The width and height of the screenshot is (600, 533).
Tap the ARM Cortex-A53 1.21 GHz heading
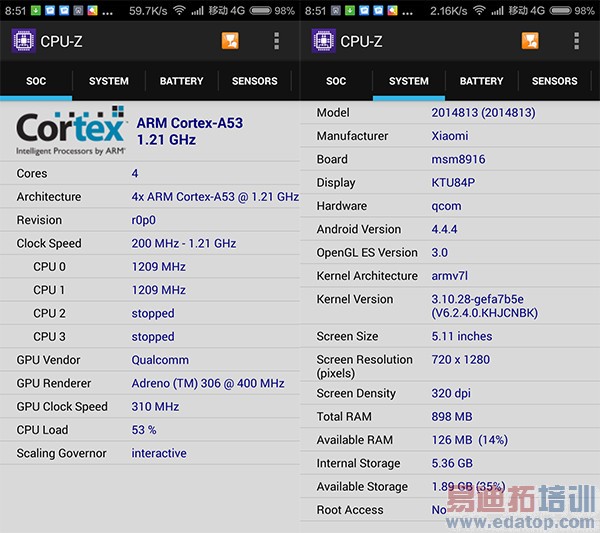[190, 131]
